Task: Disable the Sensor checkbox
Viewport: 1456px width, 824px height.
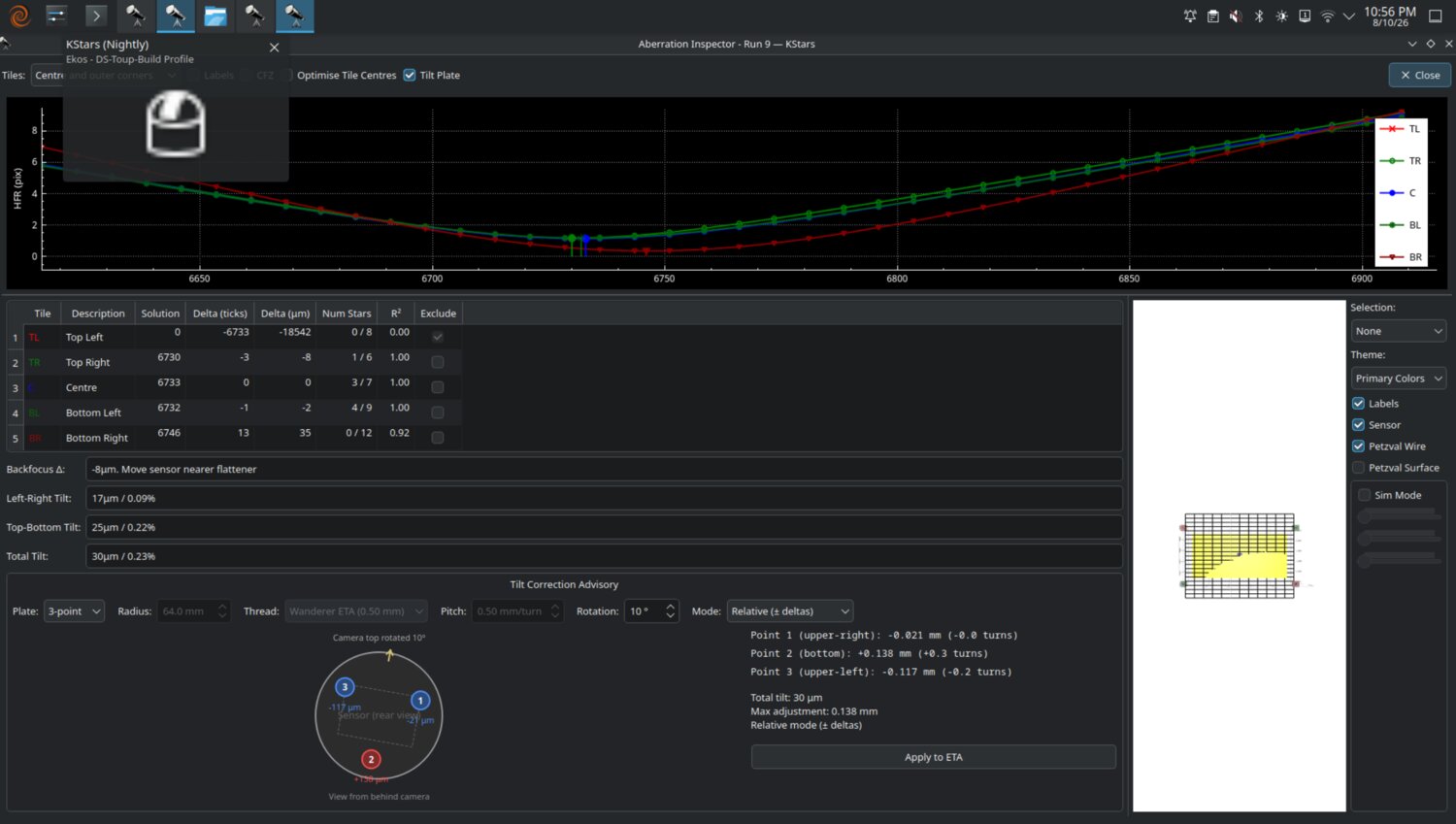Action: tap(1359, 425)
